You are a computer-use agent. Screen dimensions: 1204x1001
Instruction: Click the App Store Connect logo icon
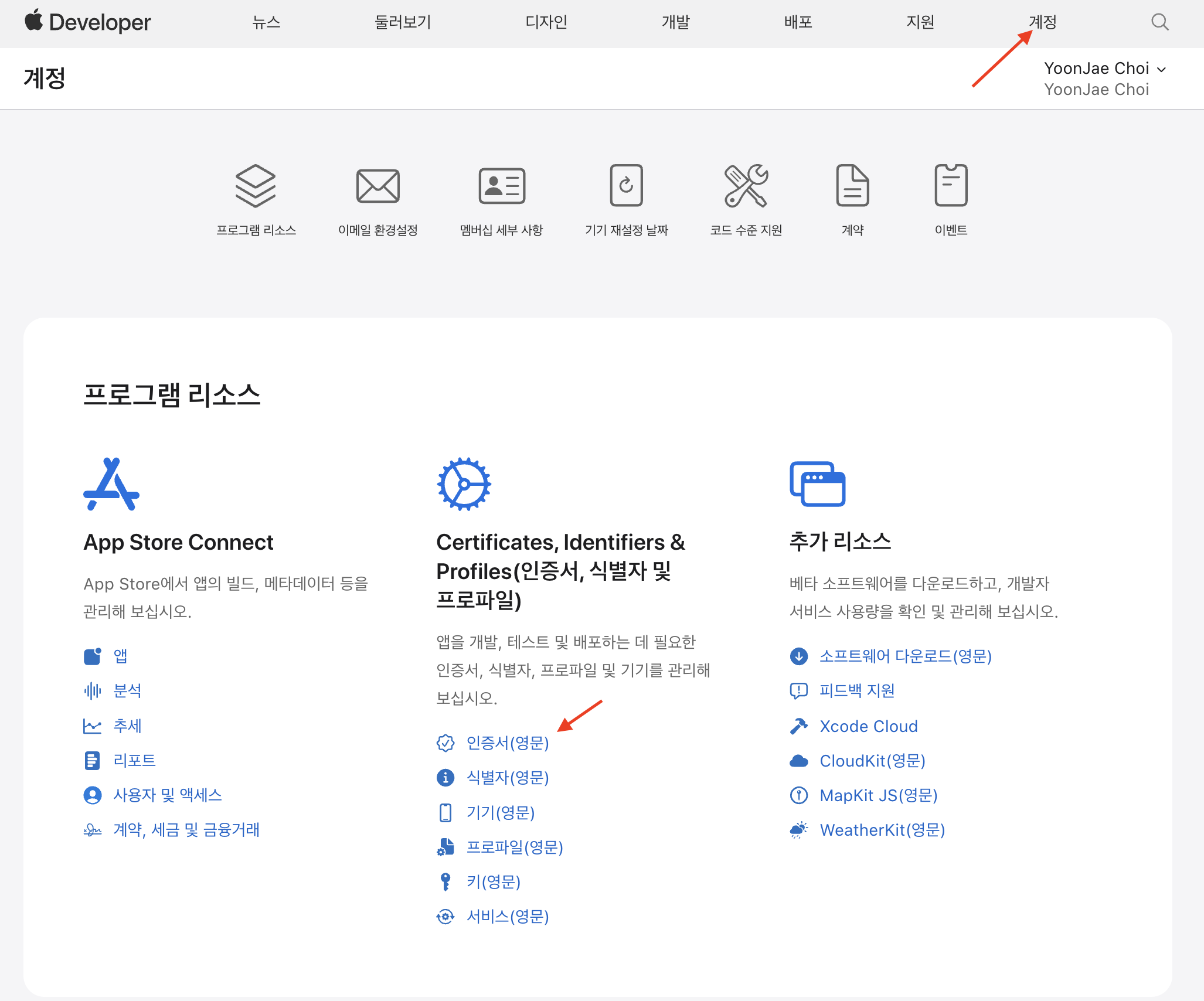pyautogui.click(x=111, y=484)
